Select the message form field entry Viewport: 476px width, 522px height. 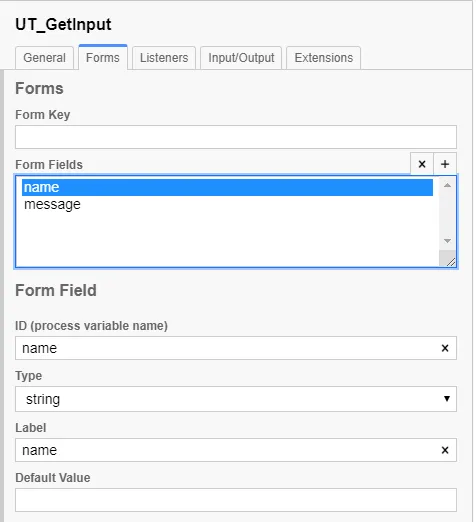[227, 204]
